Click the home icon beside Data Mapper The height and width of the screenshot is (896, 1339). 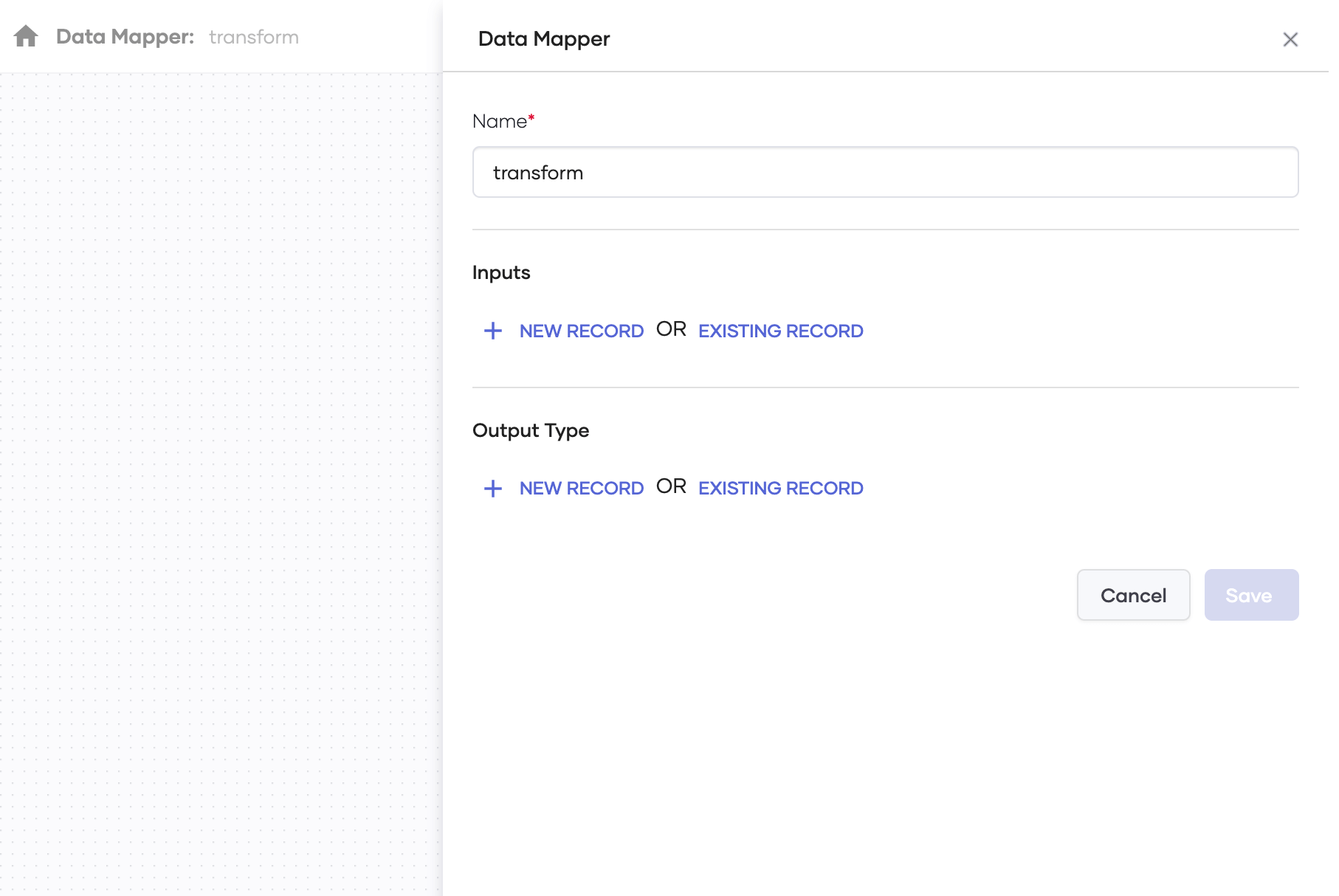point(26,36)
